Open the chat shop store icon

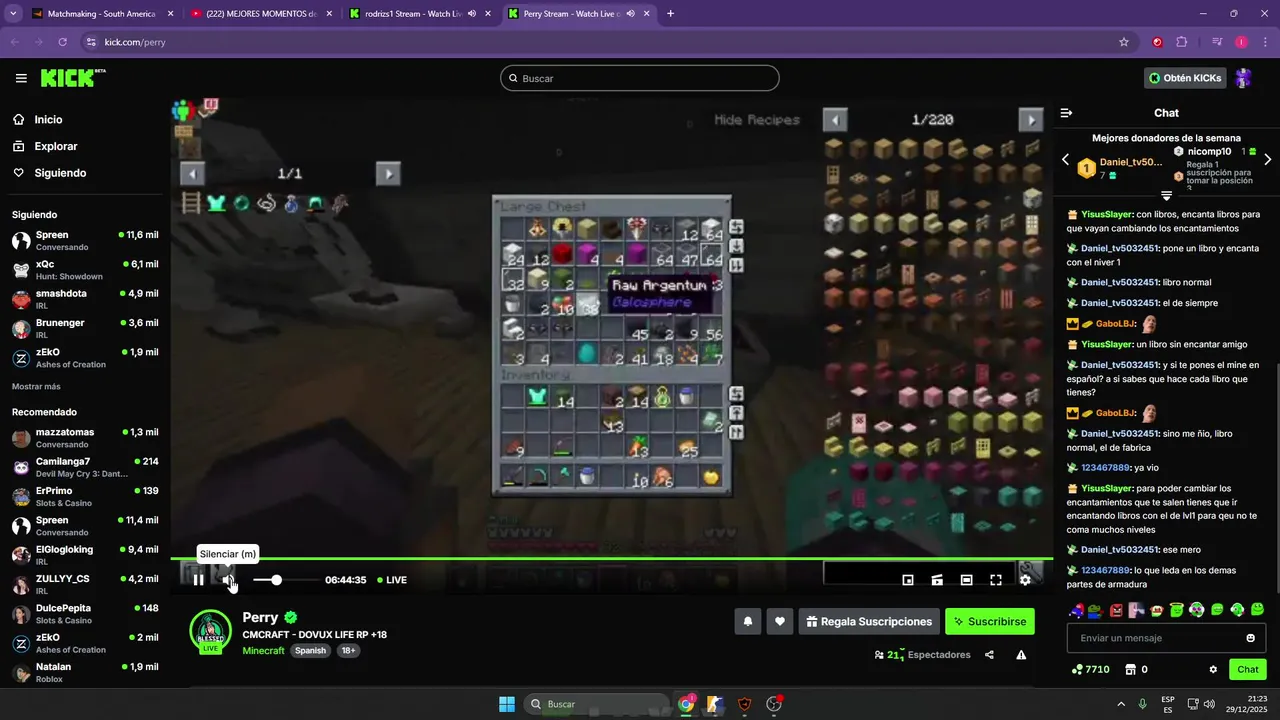1131,670
